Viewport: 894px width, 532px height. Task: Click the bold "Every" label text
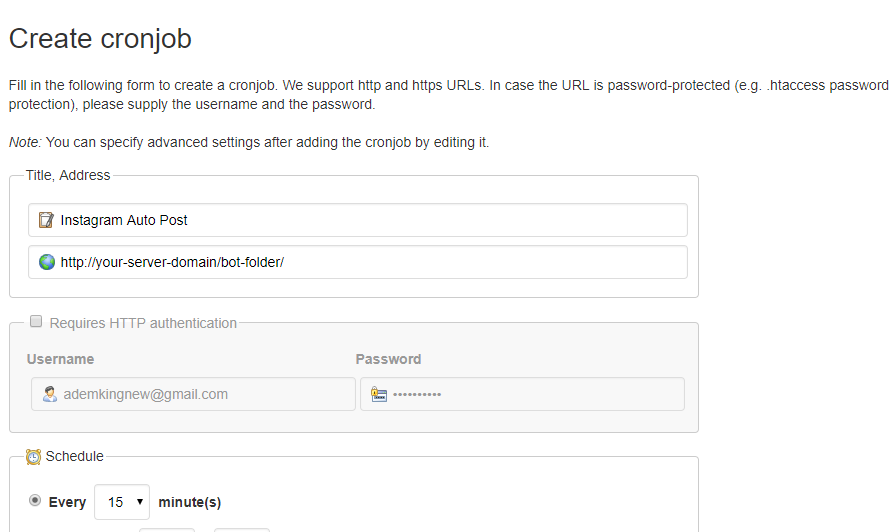coord(68,502)
